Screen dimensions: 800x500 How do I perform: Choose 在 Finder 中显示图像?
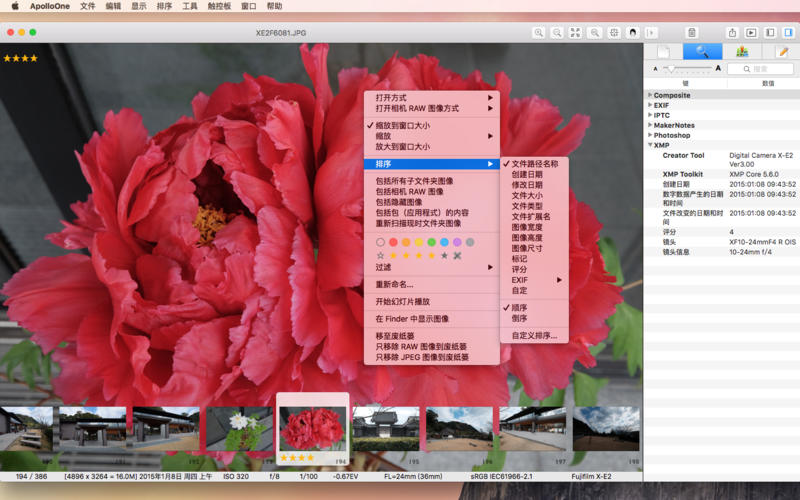(x=432, y=319)
